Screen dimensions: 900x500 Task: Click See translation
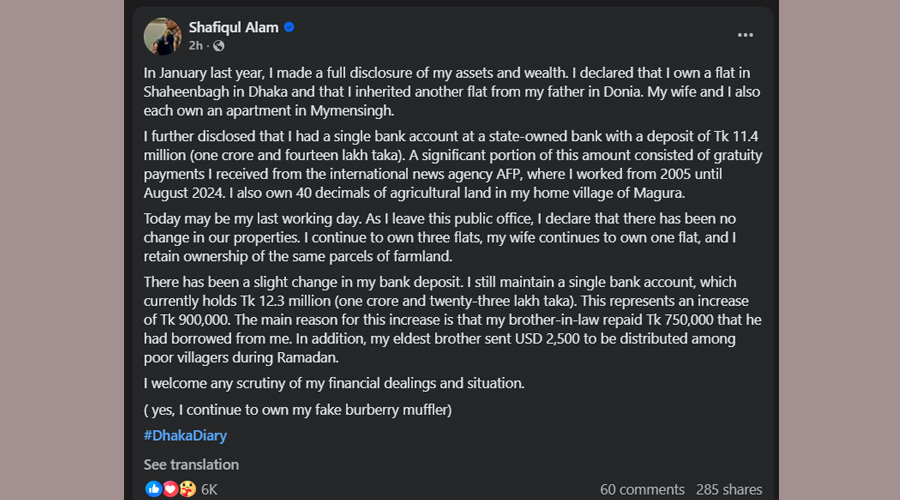click(191, 464)
